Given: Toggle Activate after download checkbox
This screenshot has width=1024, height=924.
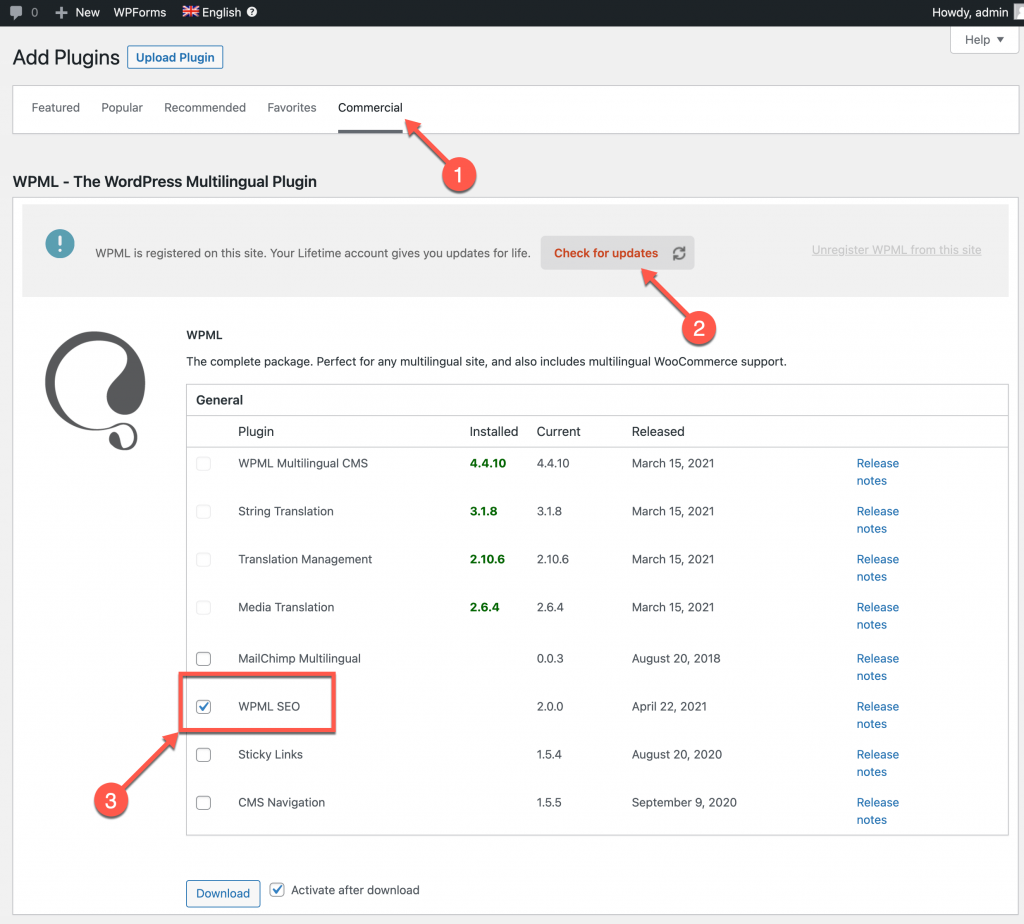Looking at the screenshot, I should 277,889.
